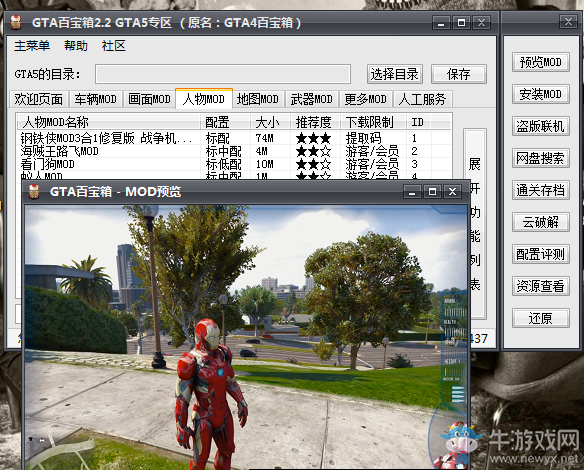Screen dimensions: 584x470
Task: Open the 帮助 menu
Action: coord(76,46)
